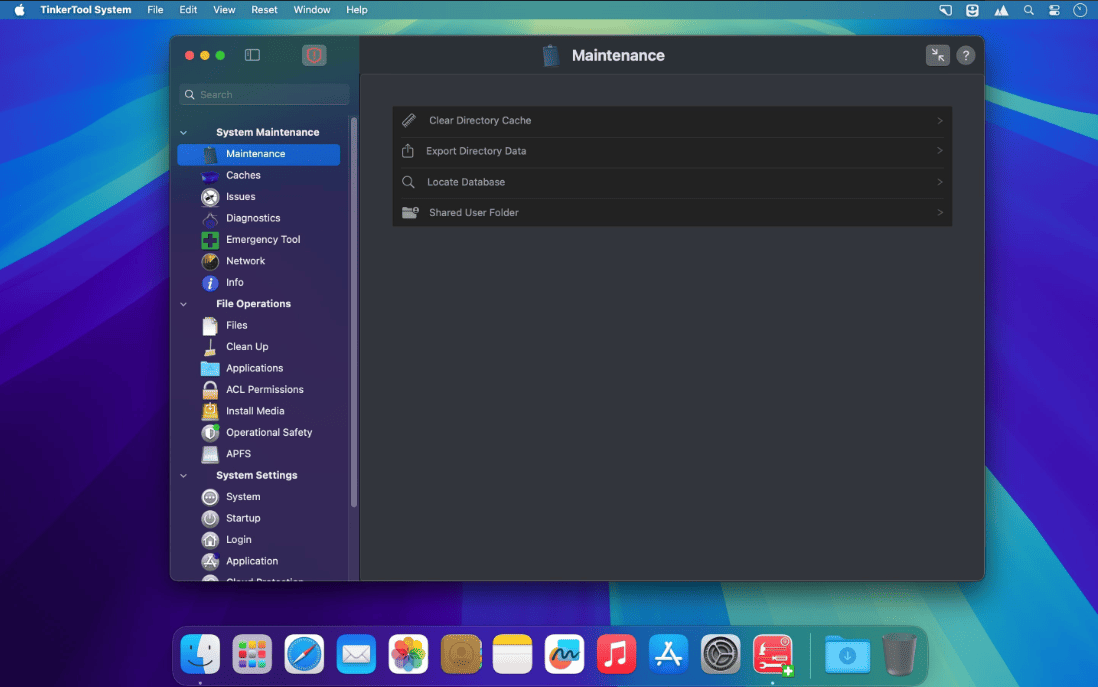
Task: Toggle the sidebar visibility button
Action: tap(252, 55)
